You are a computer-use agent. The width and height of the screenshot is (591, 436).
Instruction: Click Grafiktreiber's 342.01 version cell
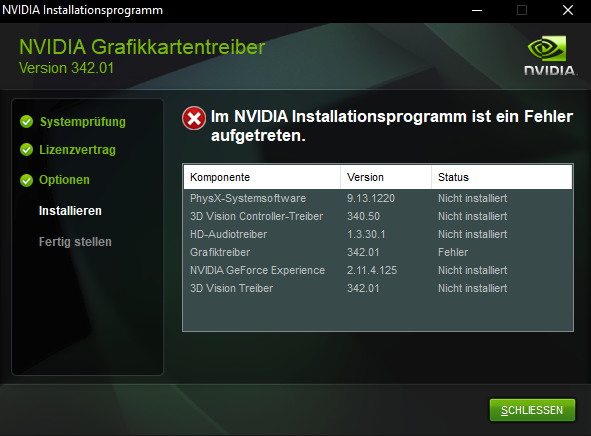pyautogui.click(x=363, y=252)
